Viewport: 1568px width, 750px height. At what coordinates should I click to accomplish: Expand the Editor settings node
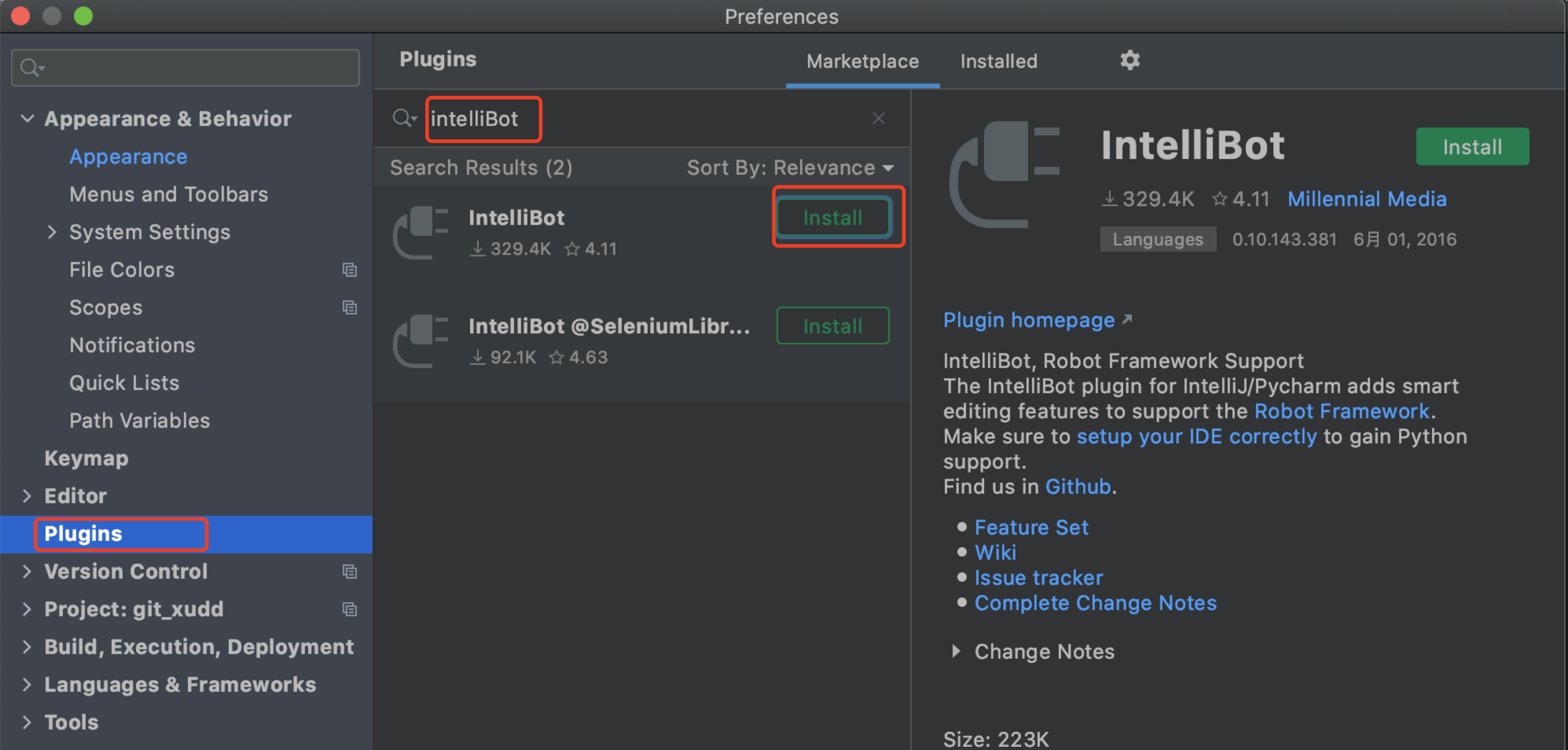(x=27, y=496)
